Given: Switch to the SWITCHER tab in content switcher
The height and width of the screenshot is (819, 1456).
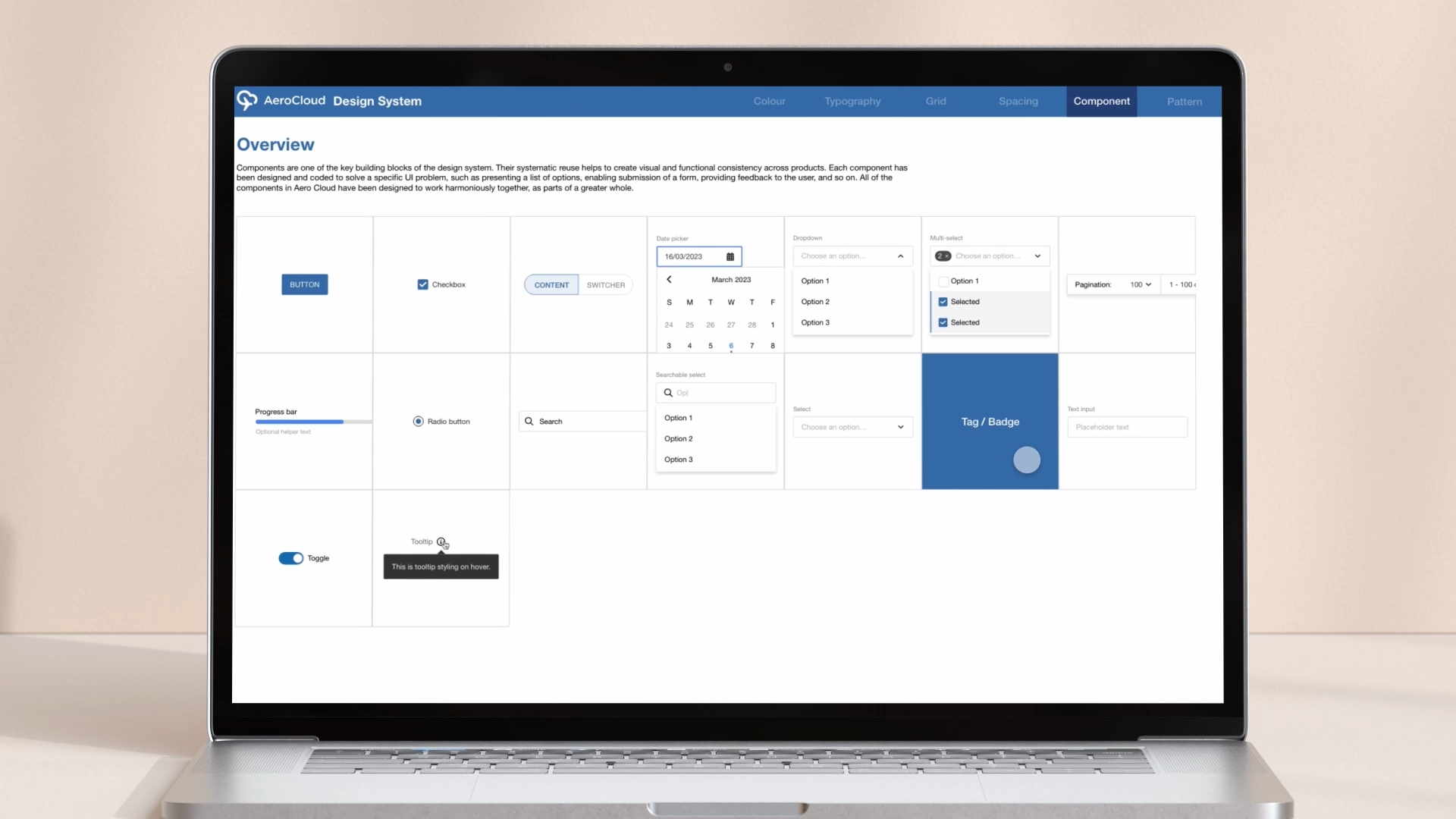Looking at the screenshot, I should (x=607, y=284).
